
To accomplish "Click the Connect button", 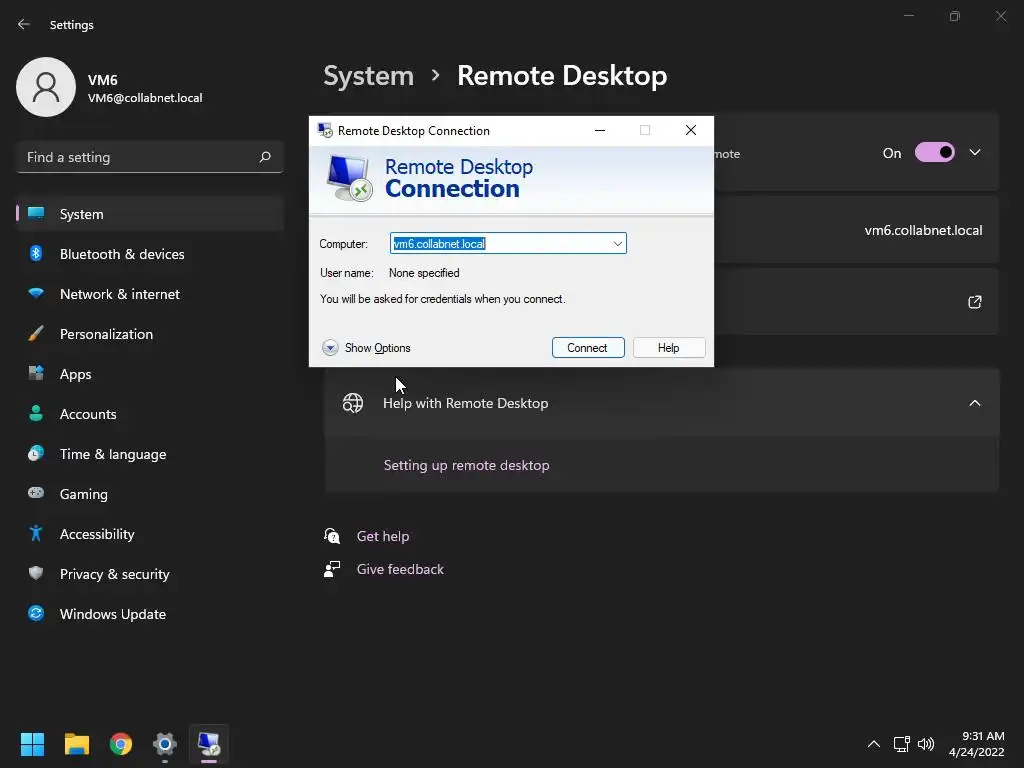I will tap(588, 347).
